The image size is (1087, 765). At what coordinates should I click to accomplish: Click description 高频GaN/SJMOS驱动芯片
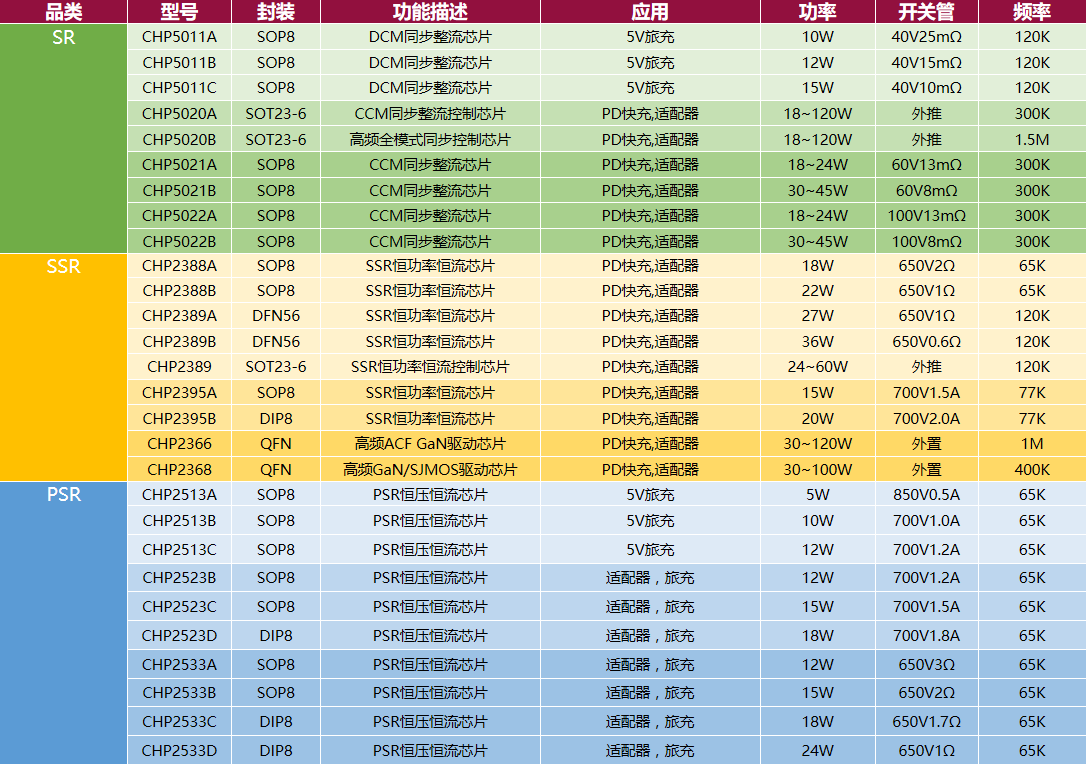click(431, 469)
